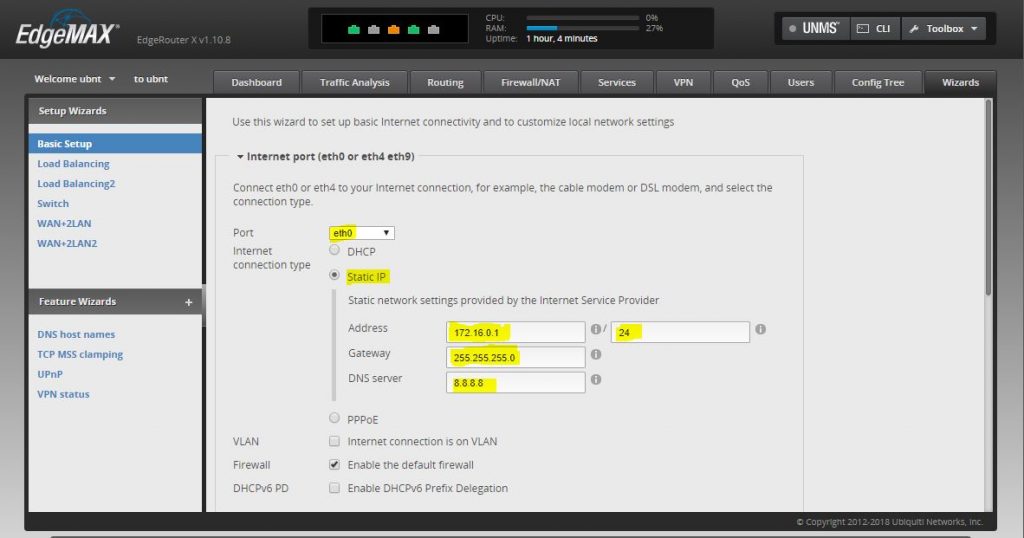1024x538 pixels.
Task: Collapse the Internet port section
Action: [x=240, y=157]
